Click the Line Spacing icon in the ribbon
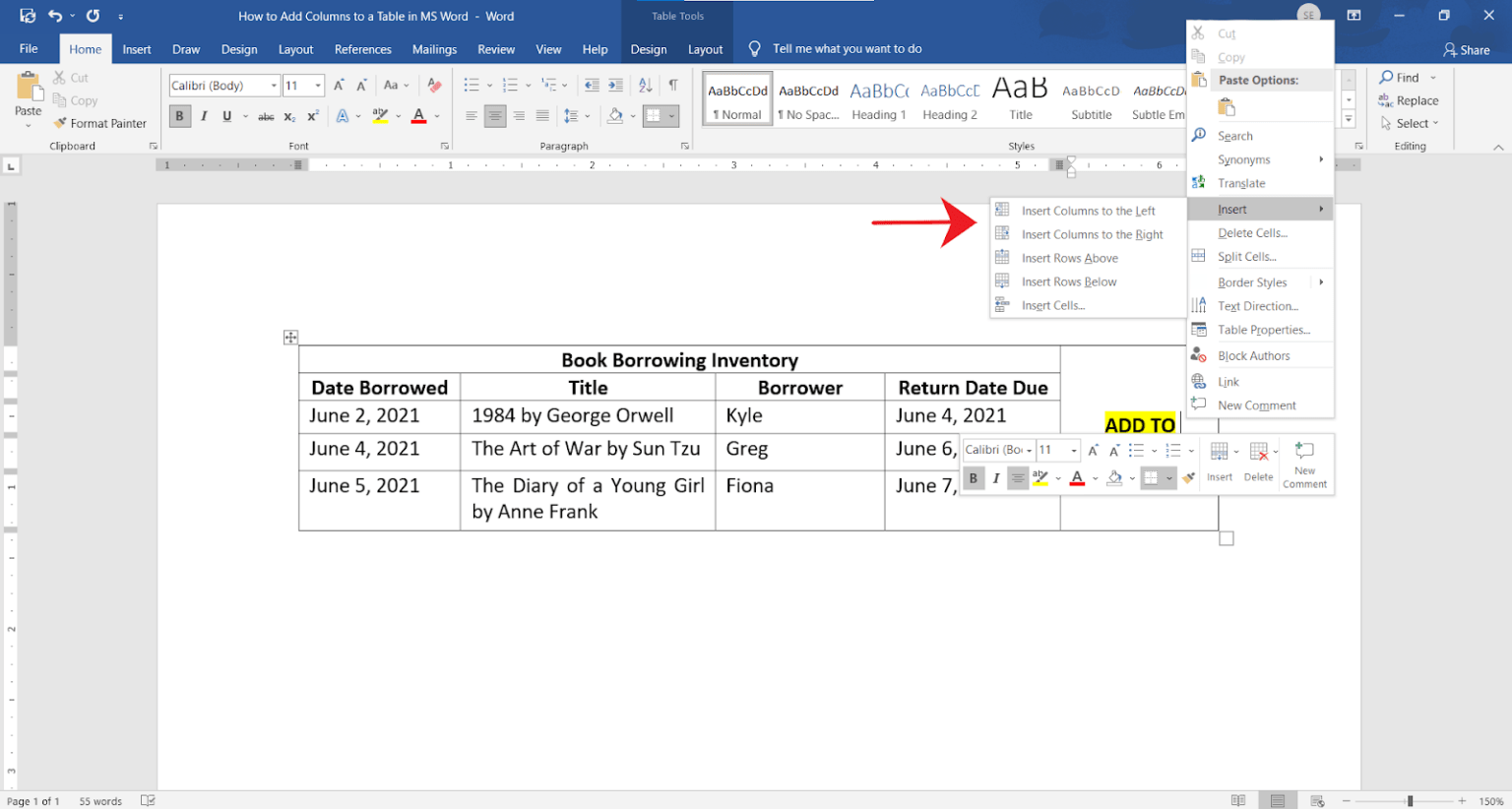Viewport: 1512px width, 809px height. tap(571, 116)
